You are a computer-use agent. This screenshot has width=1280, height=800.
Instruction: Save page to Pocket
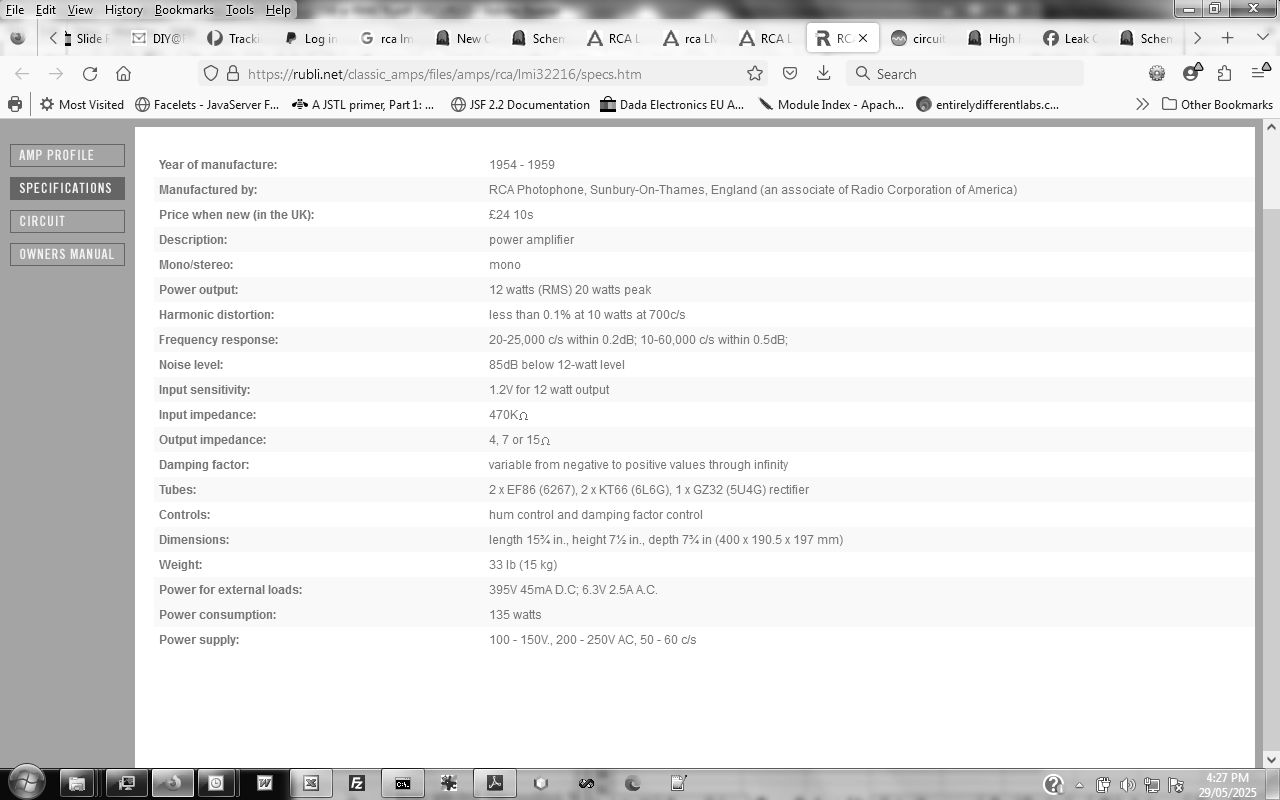[x=789, y=73]
